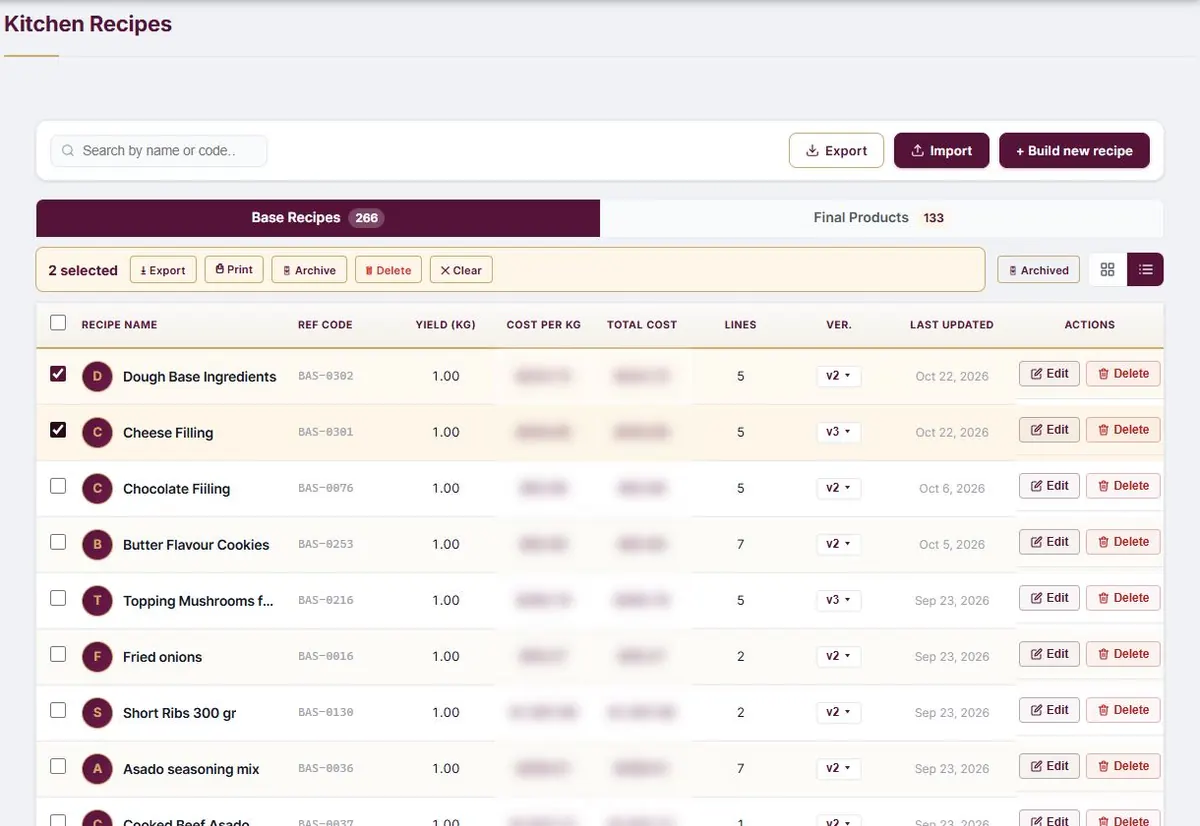The image size is (1200, 826).
Task: Archive the selected recipes
Action: point(309,270)
